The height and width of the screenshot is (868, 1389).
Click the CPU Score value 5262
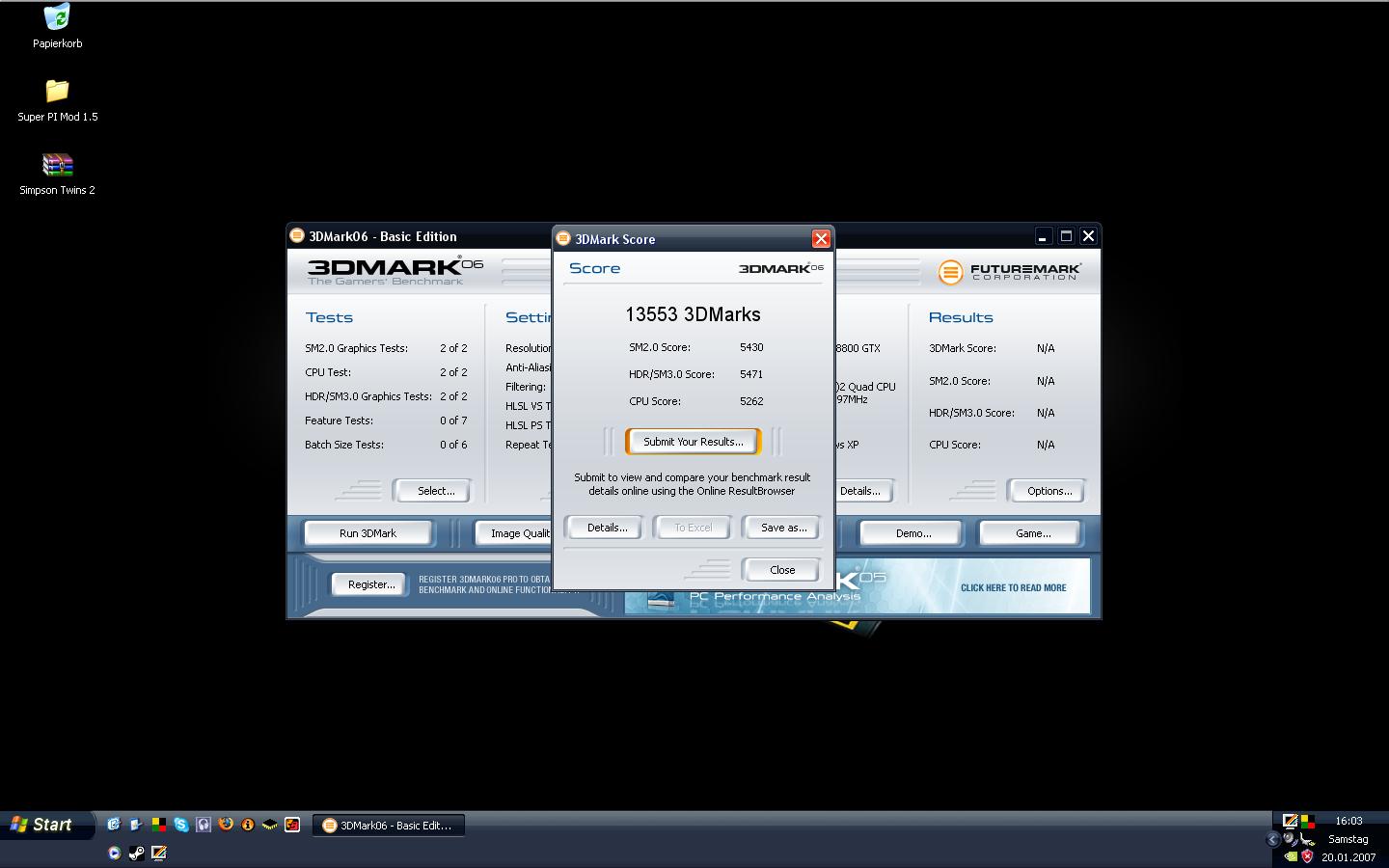click(x=751, y=401)
